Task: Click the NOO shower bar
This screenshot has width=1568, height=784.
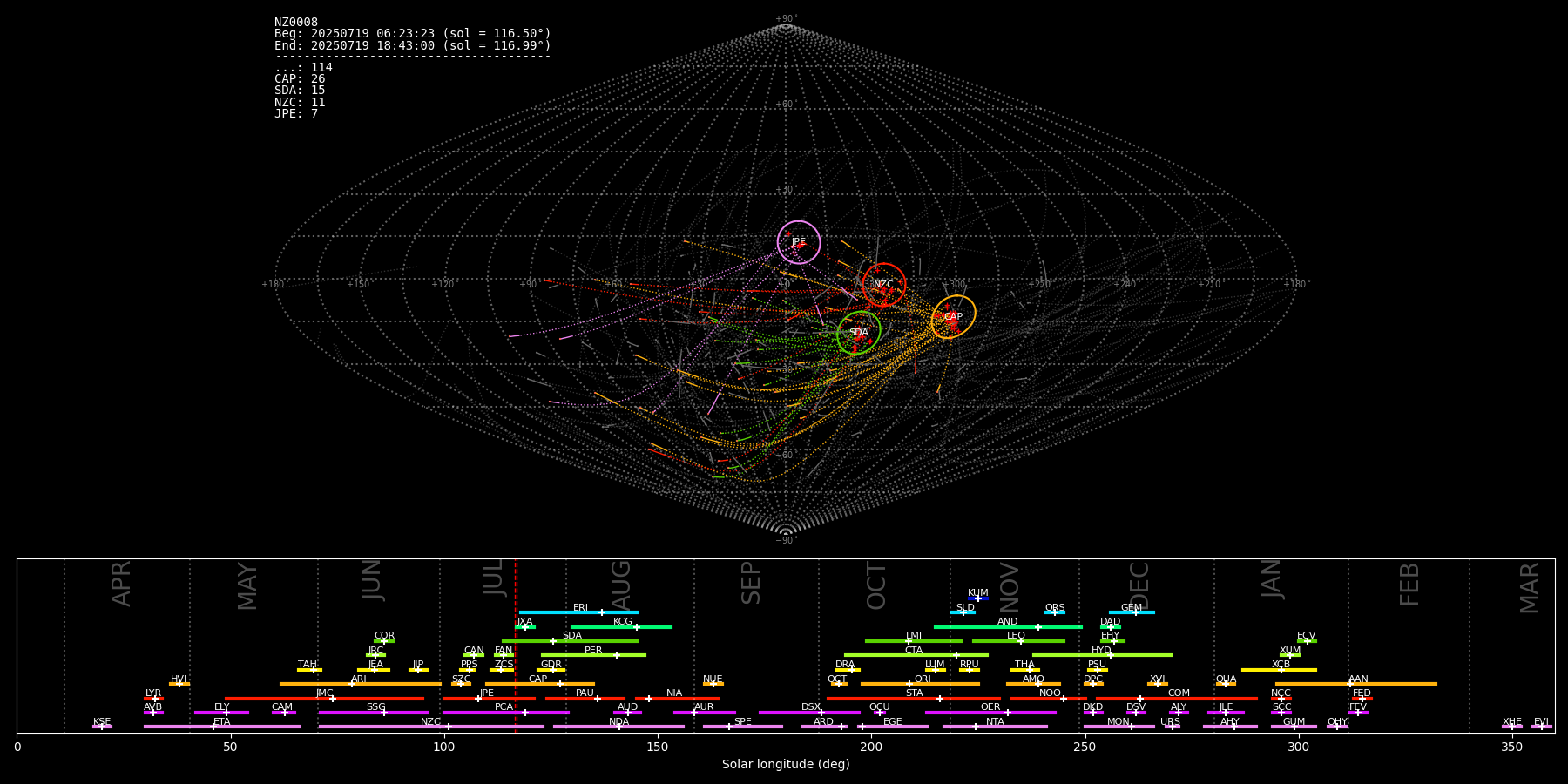Action: pos(1049,698)
